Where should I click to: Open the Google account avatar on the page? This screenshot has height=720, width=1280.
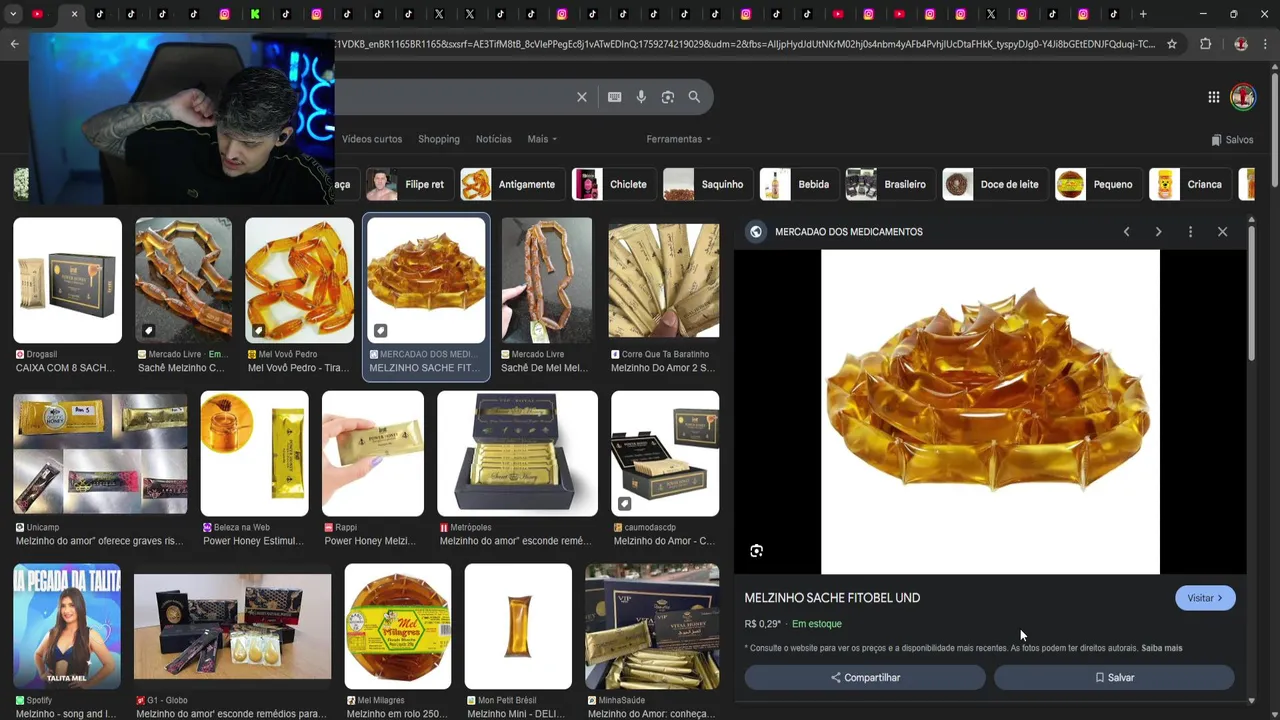(x=1243, y=97)
